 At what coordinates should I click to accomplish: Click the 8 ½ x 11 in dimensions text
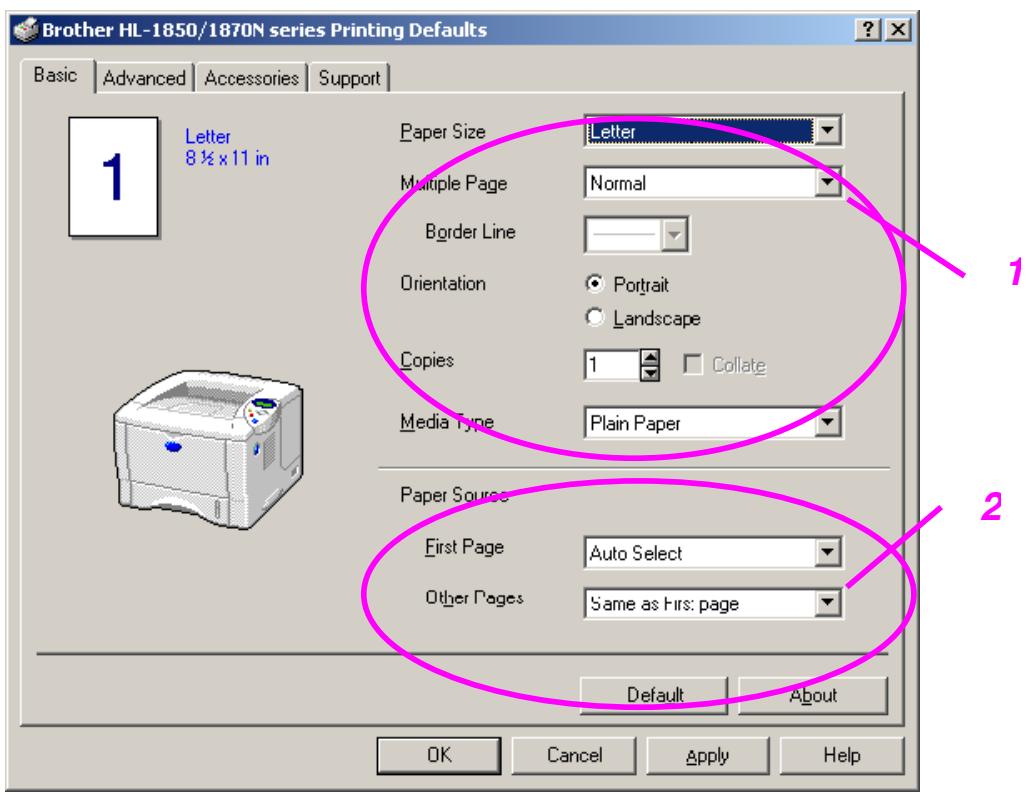coord(227,158)
